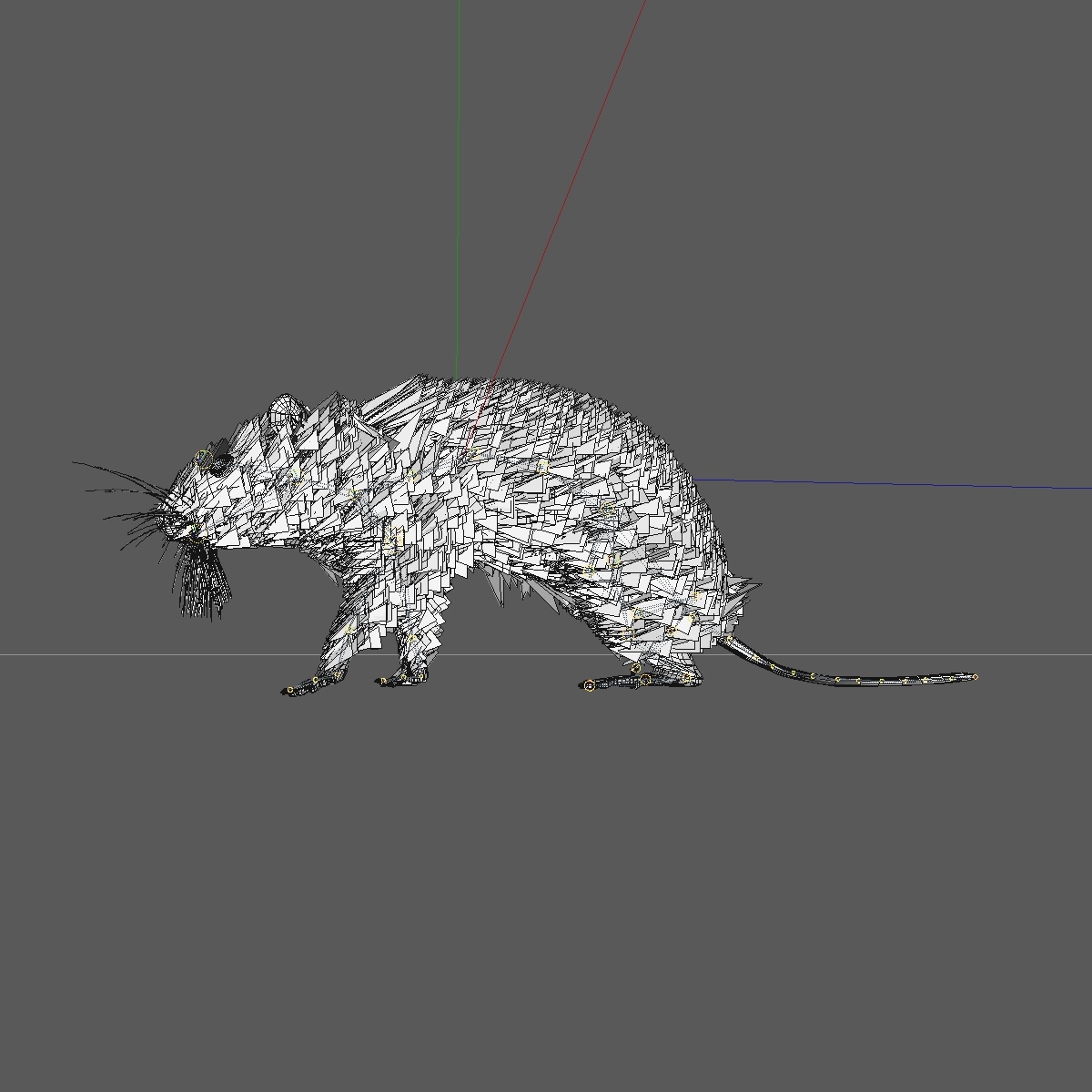Screen dimensions: 1092x1092
Task: Click the red world axis line
Action: click(591, 136)
